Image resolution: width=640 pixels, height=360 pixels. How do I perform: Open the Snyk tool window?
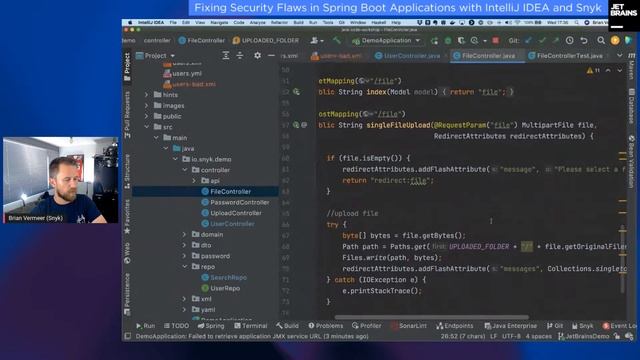pyautogui.click(x=582, y=326)
